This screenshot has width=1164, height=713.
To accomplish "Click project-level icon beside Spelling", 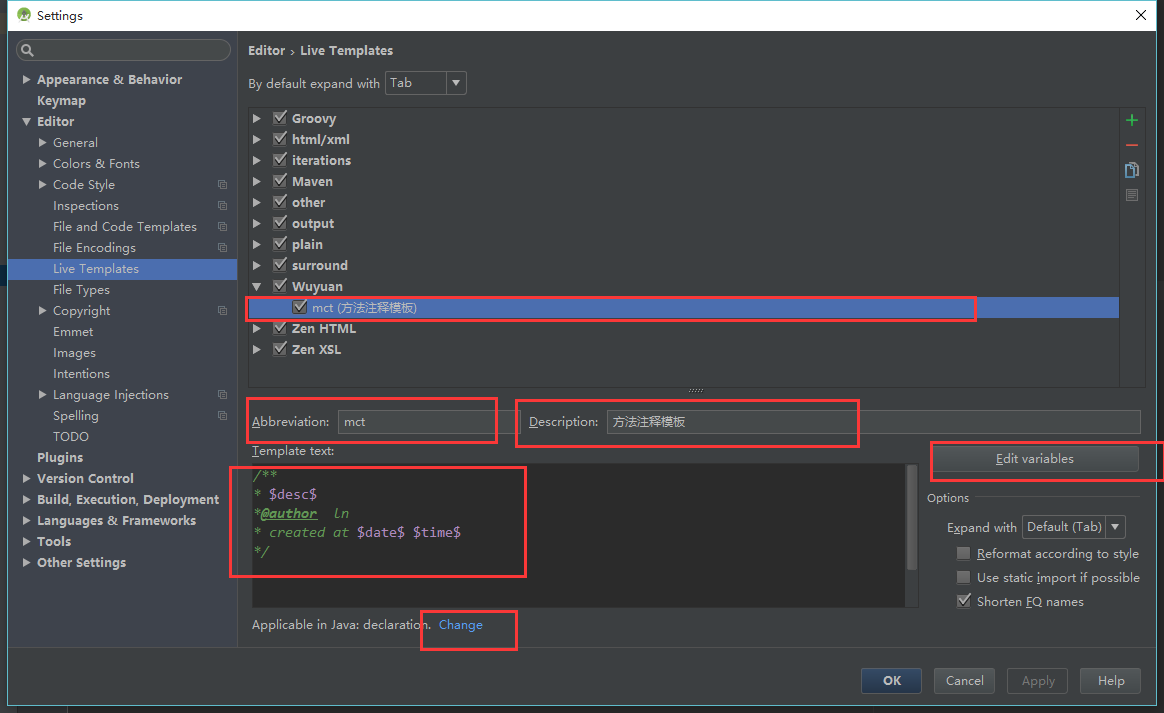I will coord(222,416).
